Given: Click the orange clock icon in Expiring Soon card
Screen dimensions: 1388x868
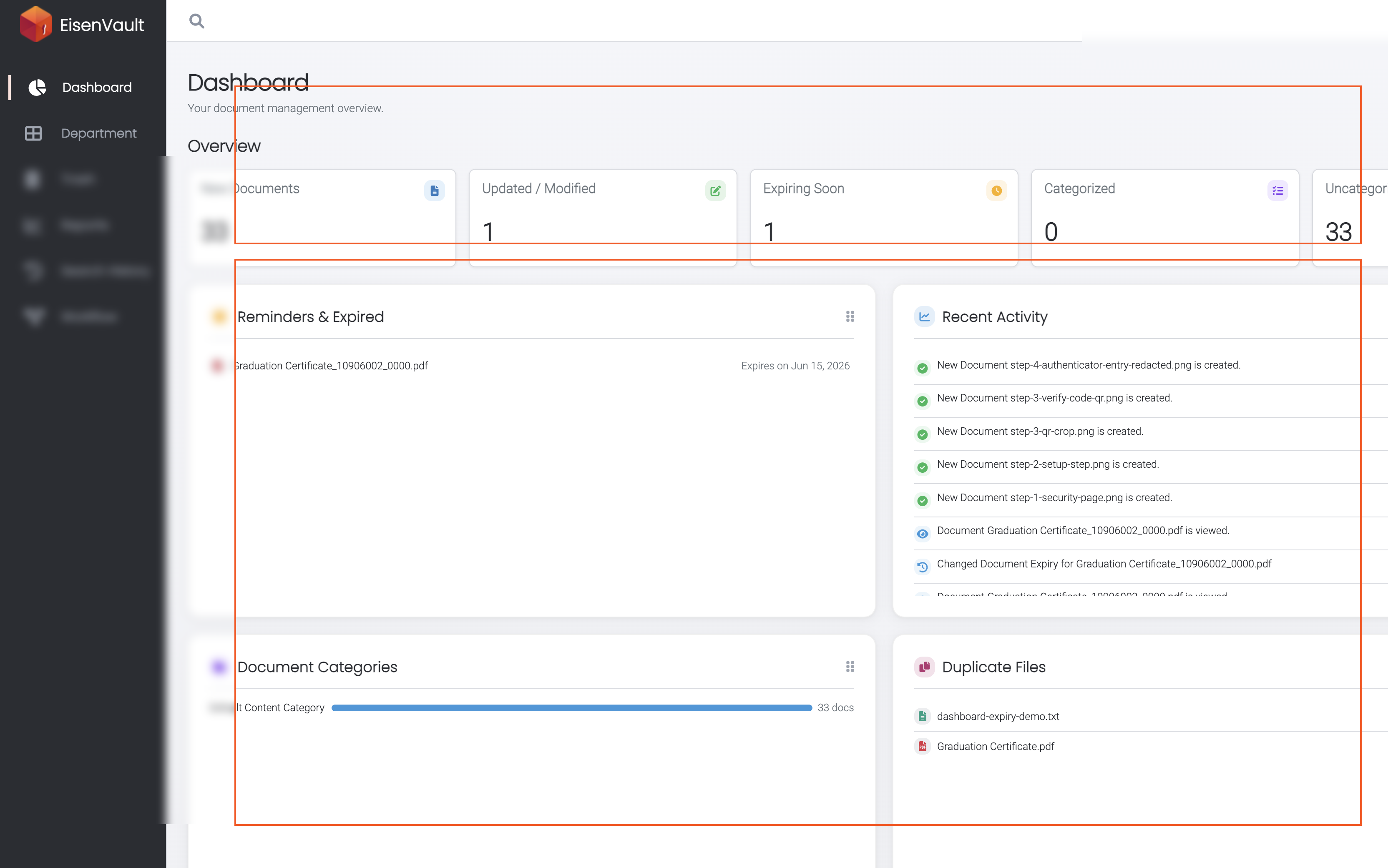Looking at the screenshot, I should pyautogui.click(x=996, y=191).
